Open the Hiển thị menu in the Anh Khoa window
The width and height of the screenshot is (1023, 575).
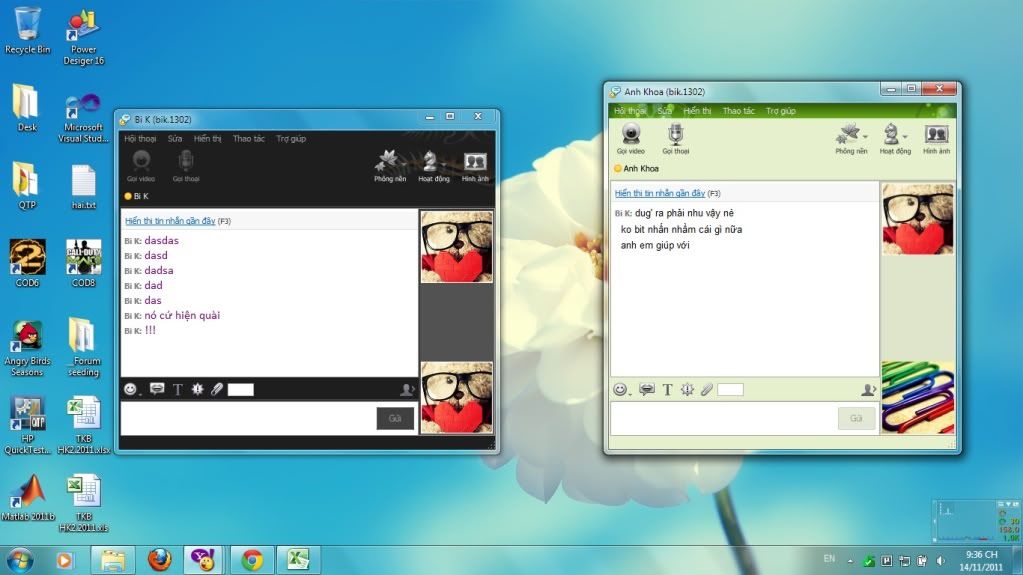pyautogui.click(x=697, y=111)
